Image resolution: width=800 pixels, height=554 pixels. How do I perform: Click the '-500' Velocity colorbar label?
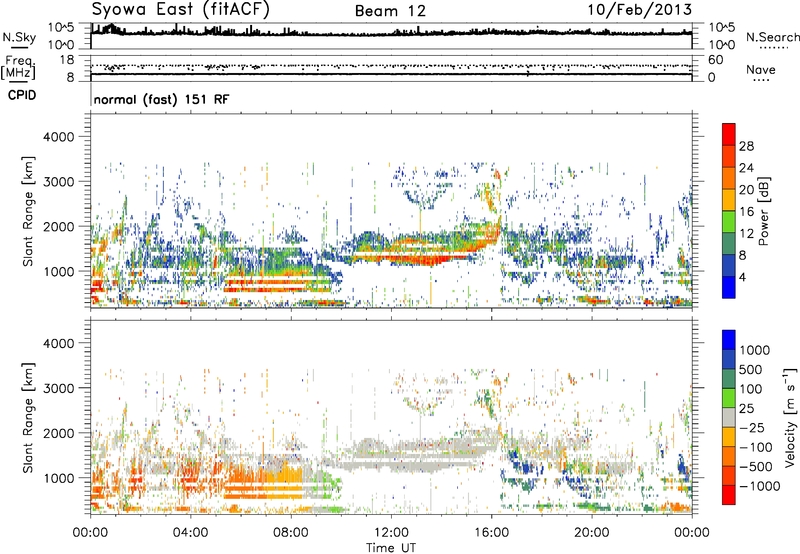756,467
